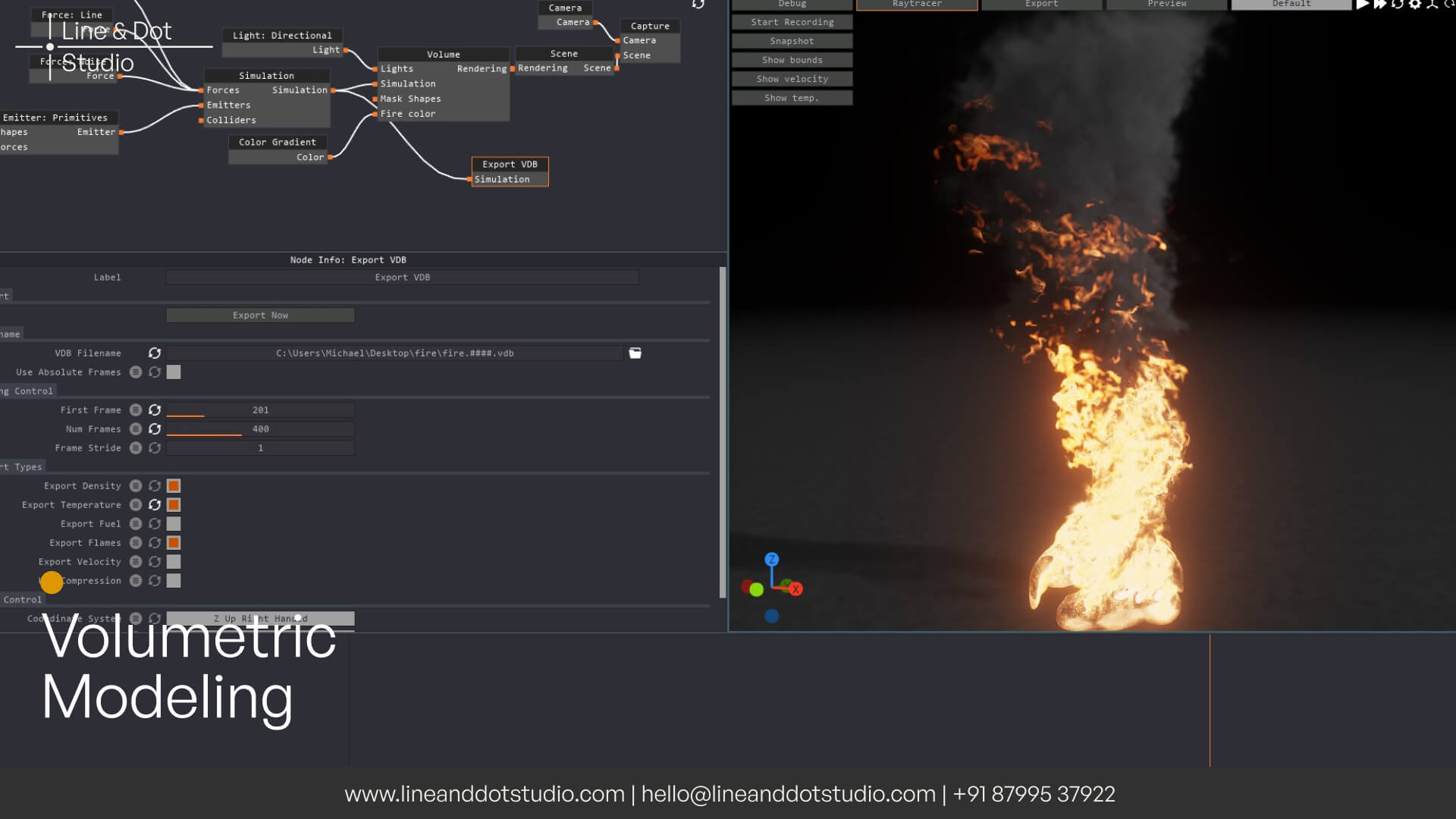Click the axis gizmo icon in top toolbar
This screenshot has width=1456, height=819.
coord(1432,5)
